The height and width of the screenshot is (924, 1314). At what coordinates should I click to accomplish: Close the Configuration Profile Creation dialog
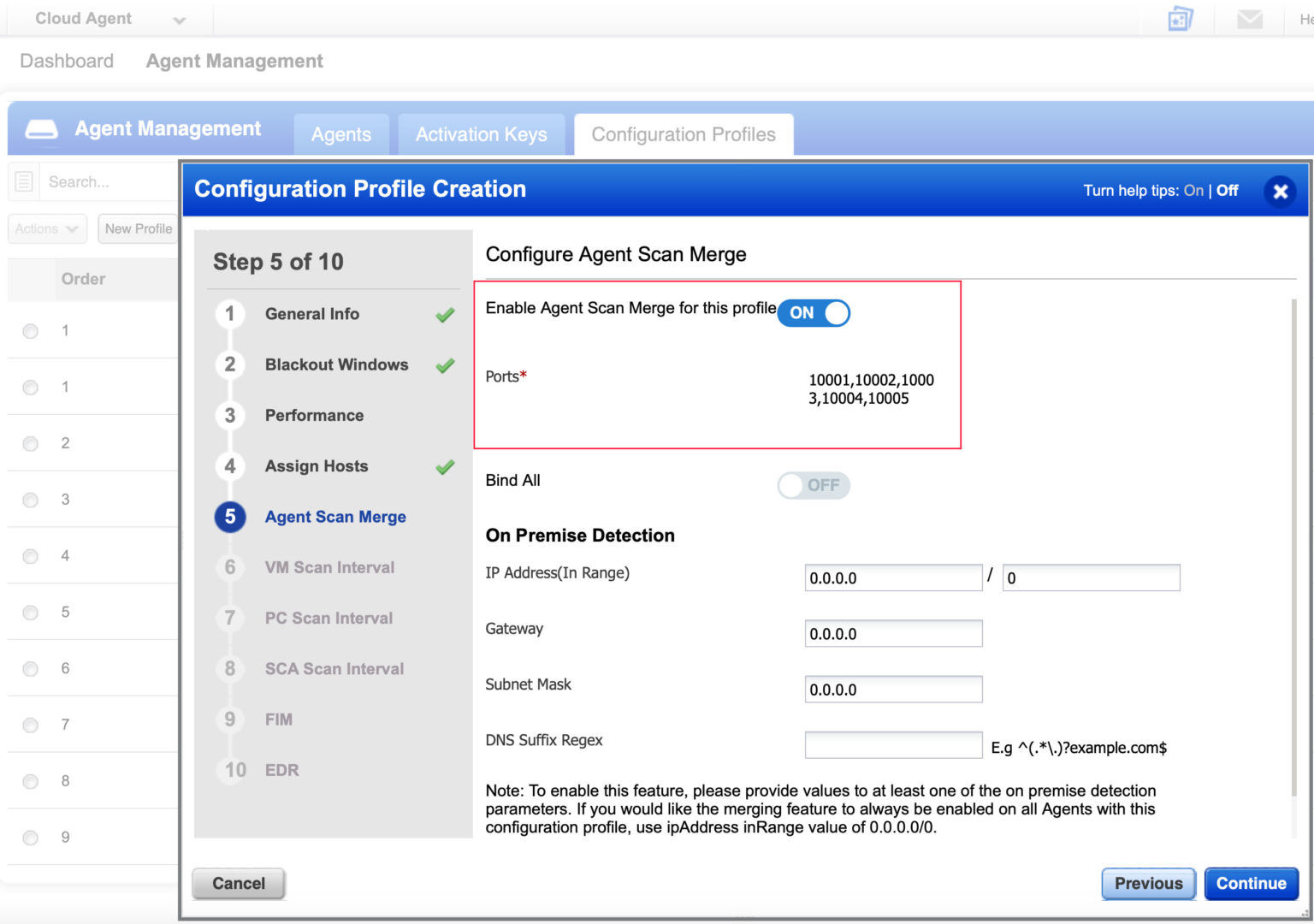pos(1280,192)
